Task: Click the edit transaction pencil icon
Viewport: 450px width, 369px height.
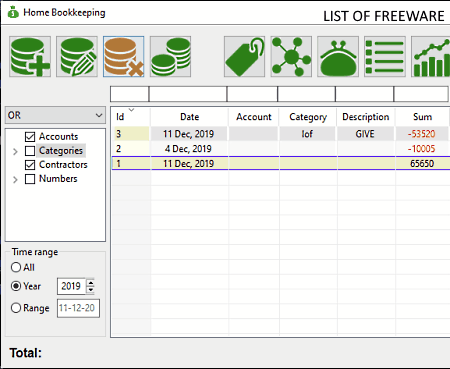Action: (77, 57)
